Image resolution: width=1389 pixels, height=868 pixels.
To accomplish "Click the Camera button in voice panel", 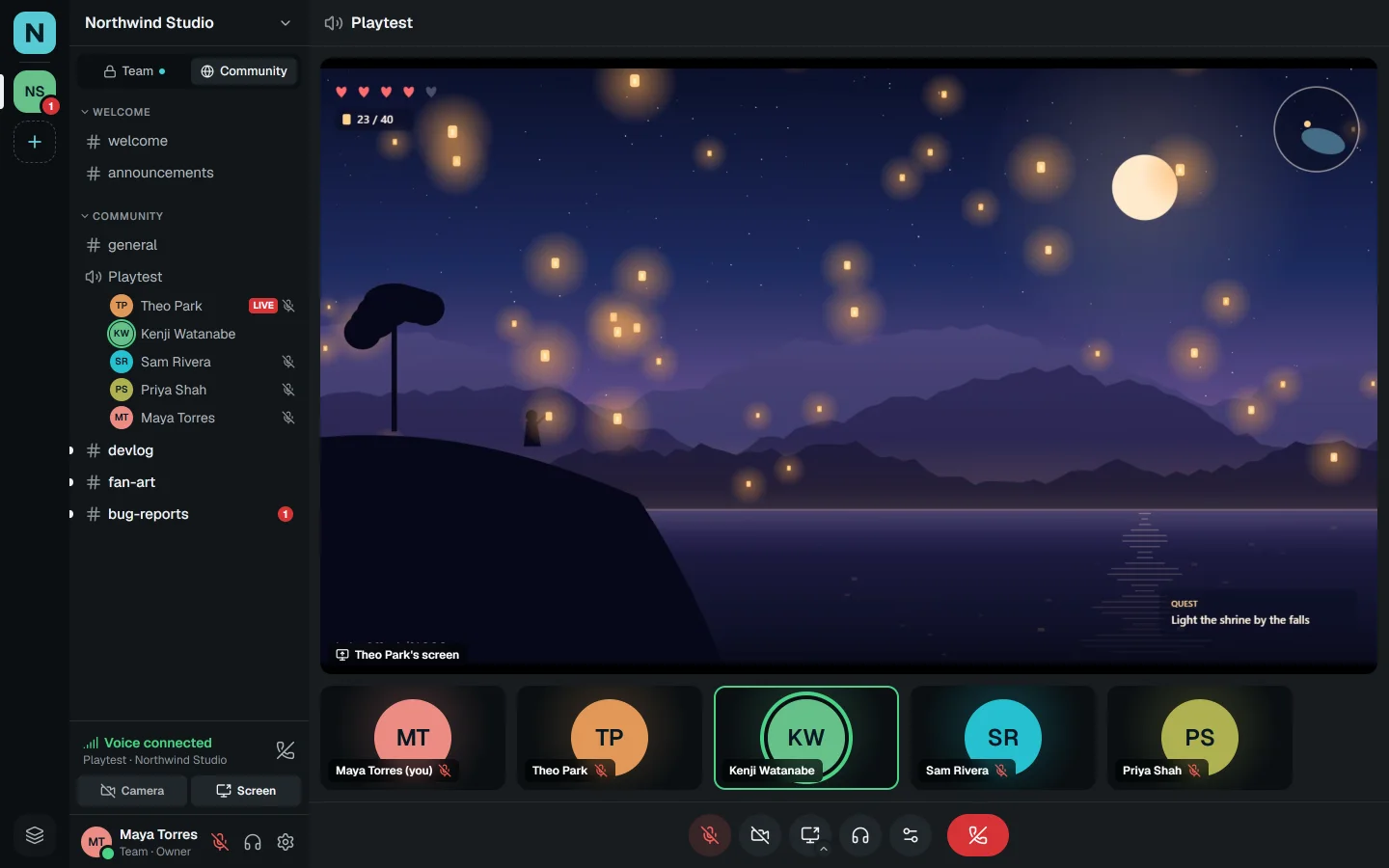I will tap(133, 791).
